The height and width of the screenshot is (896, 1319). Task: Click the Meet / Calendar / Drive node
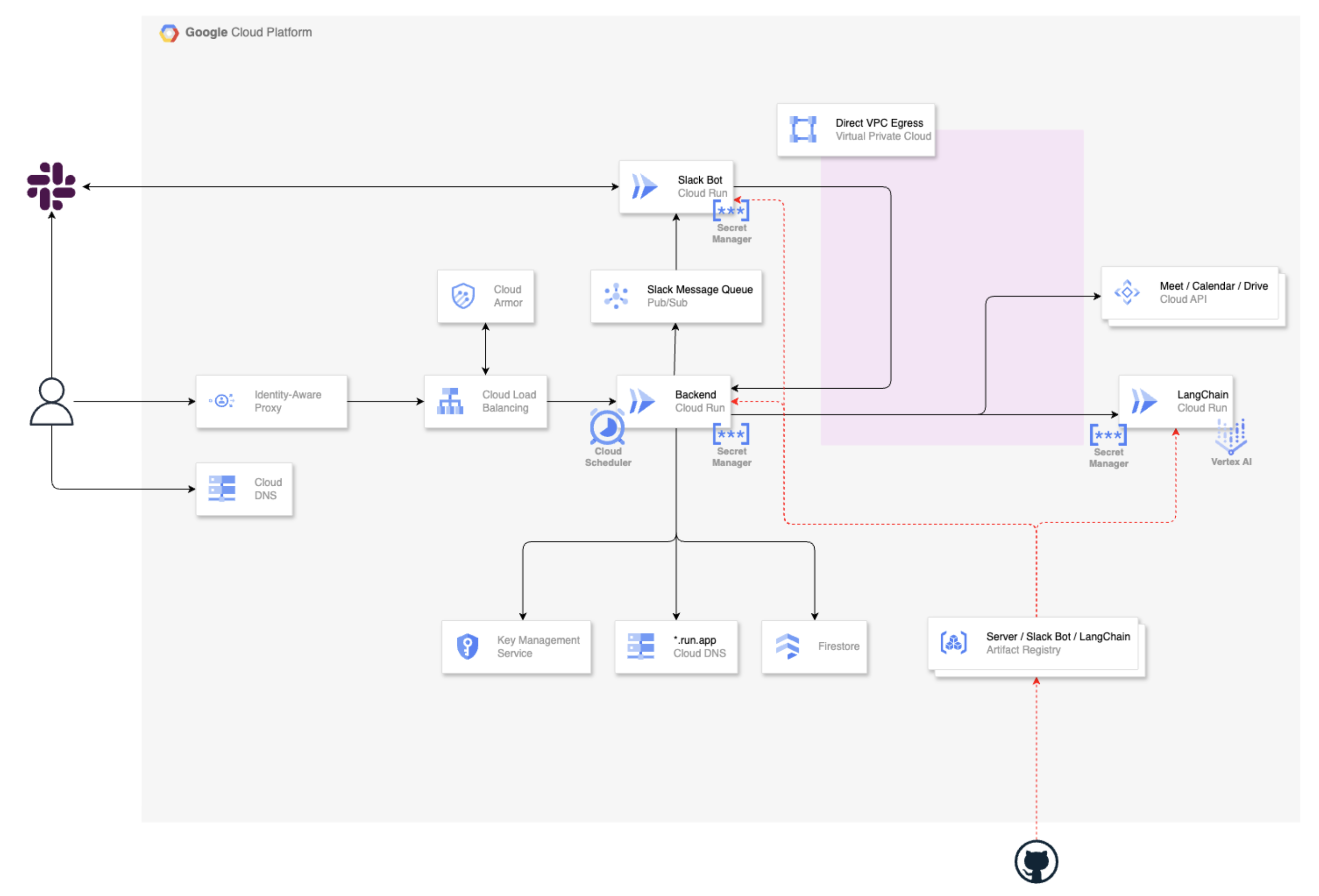pyautogui.click(x=1189, y=292)
